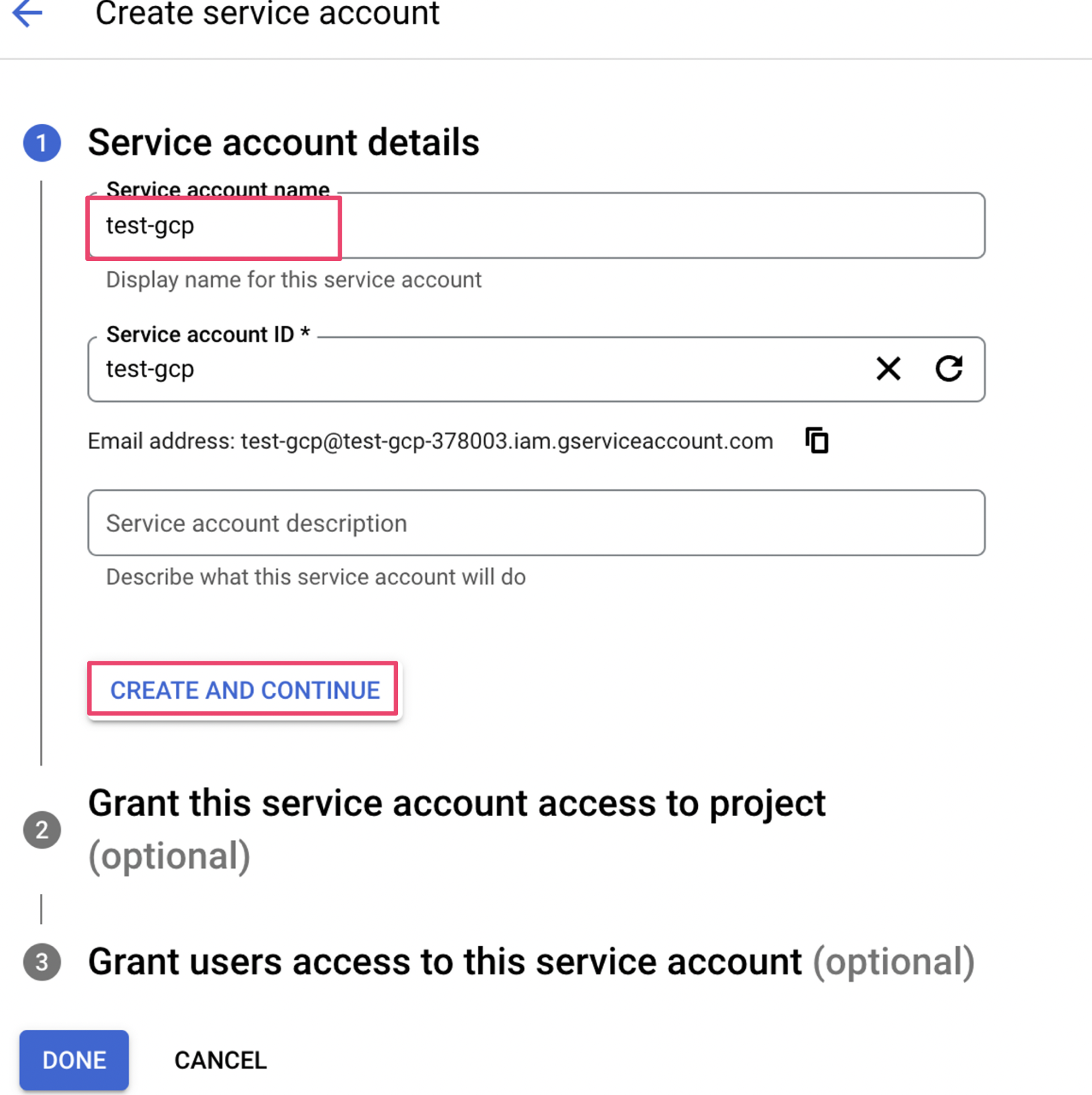This screenshot has height=1095, width=1092.
Task: Go back using the top-left arrow
Action: [x=27, y=13]
